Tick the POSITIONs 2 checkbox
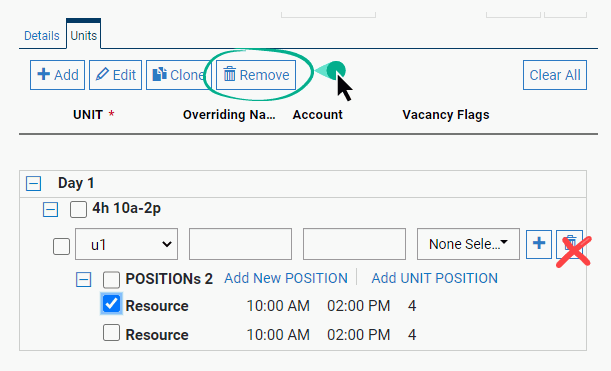 pyautogui.click(x=111, y=279)
